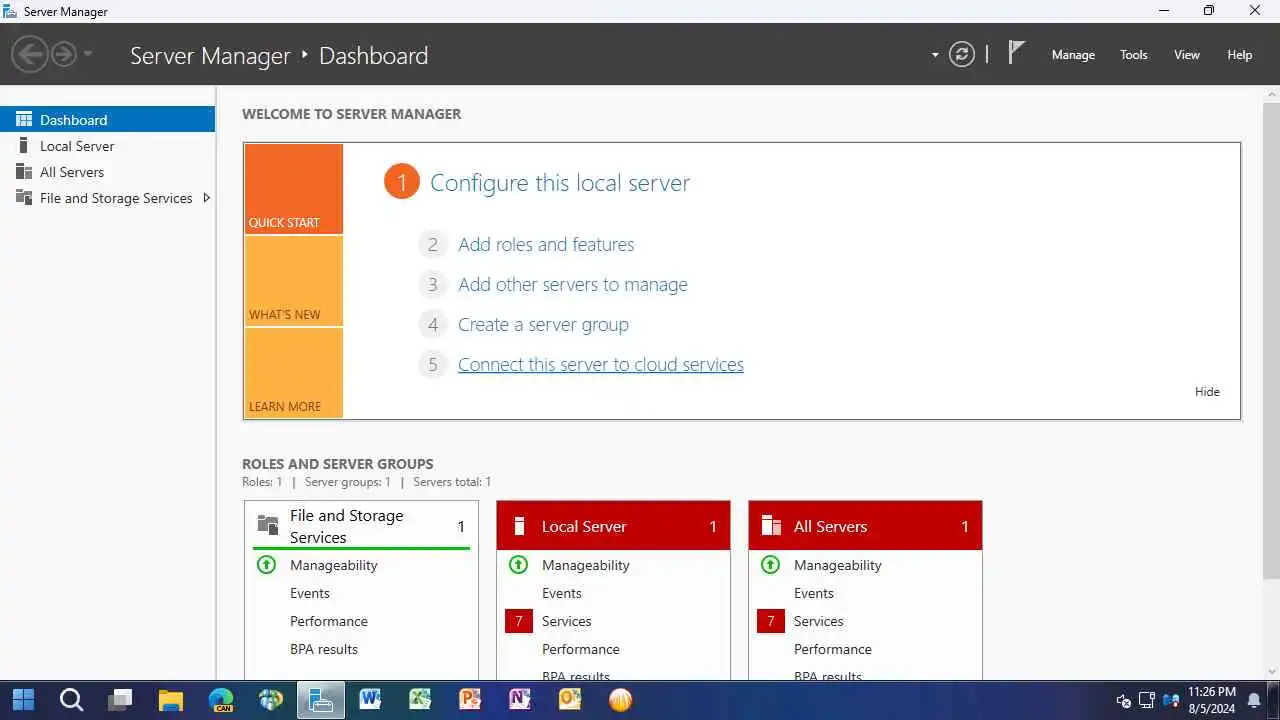Open Performance in All Servers tile
This screenshot has height=720, width=1280.
[x=833, y=649]
